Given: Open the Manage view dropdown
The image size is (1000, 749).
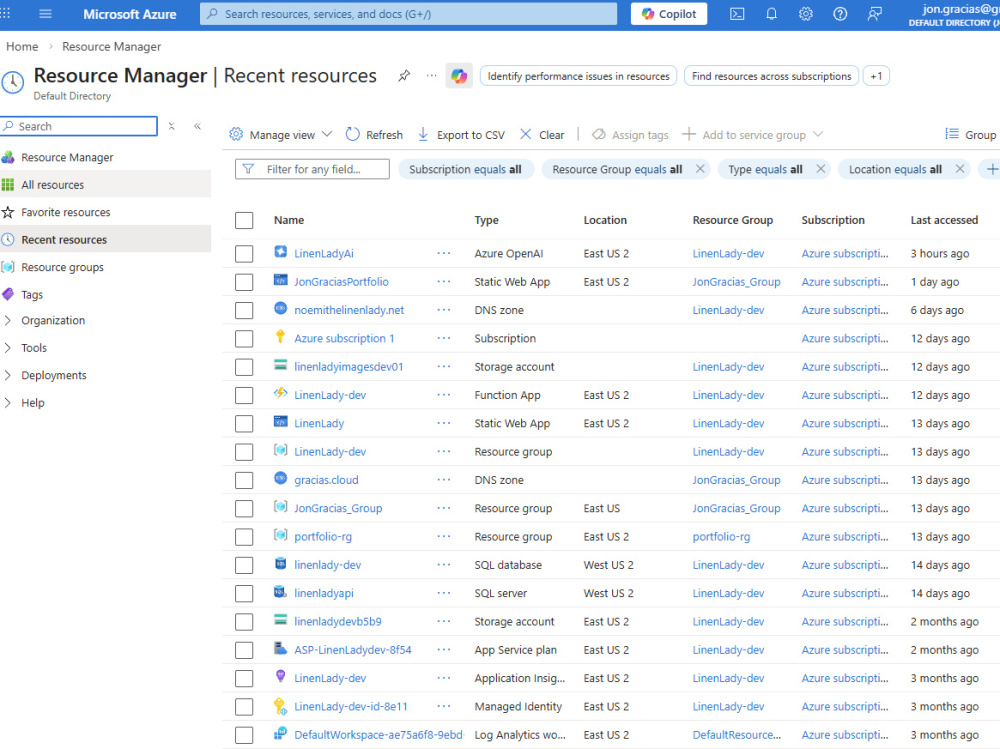Looking at the screenshot, I should pyautogui.click(x=281, y=135).
